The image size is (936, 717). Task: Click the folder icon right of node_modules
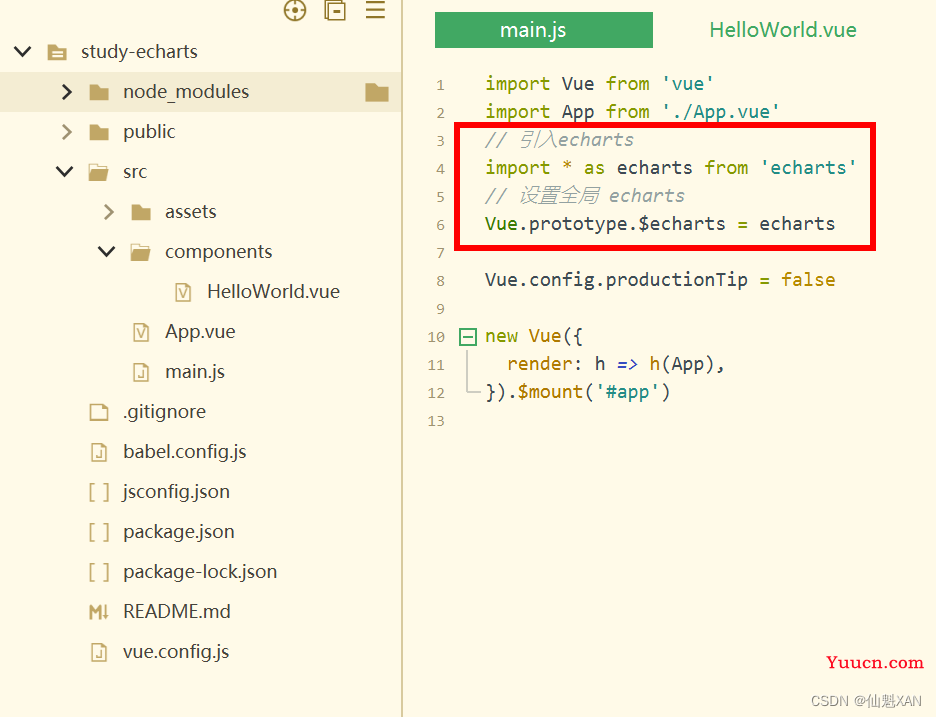click(377, 92)
